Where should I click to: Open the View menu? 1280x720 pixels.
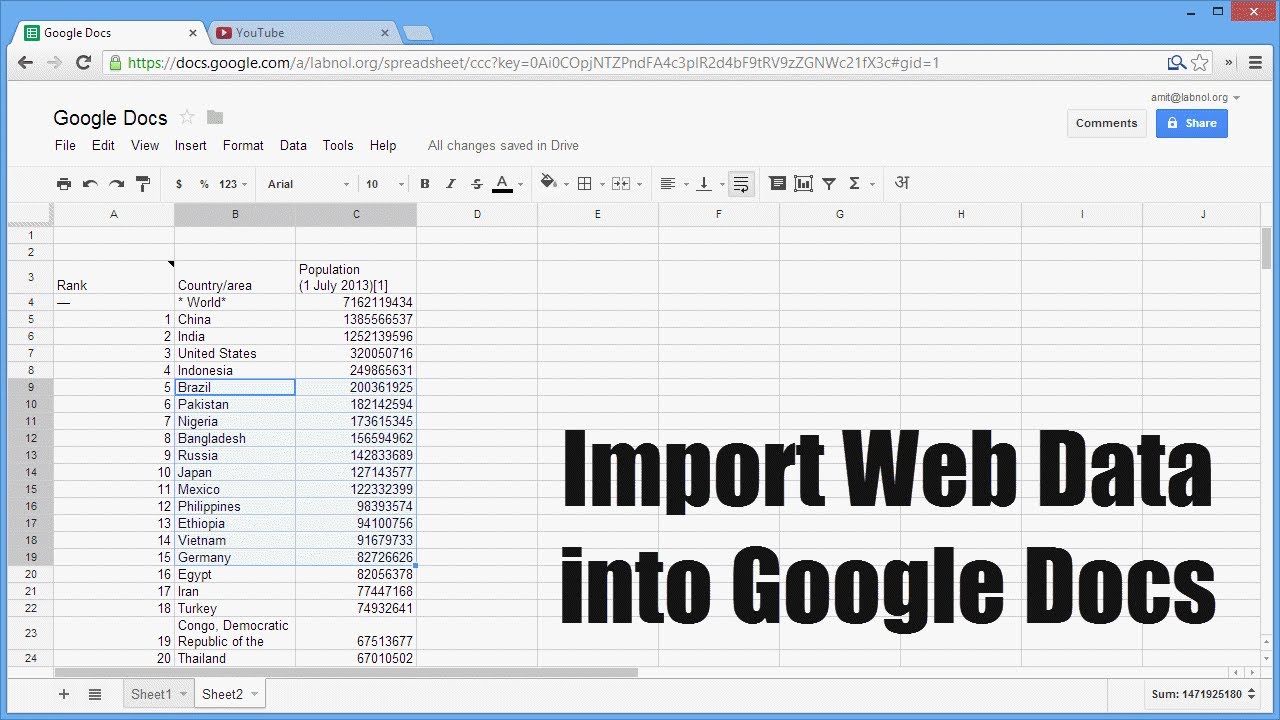pos(145,145)
